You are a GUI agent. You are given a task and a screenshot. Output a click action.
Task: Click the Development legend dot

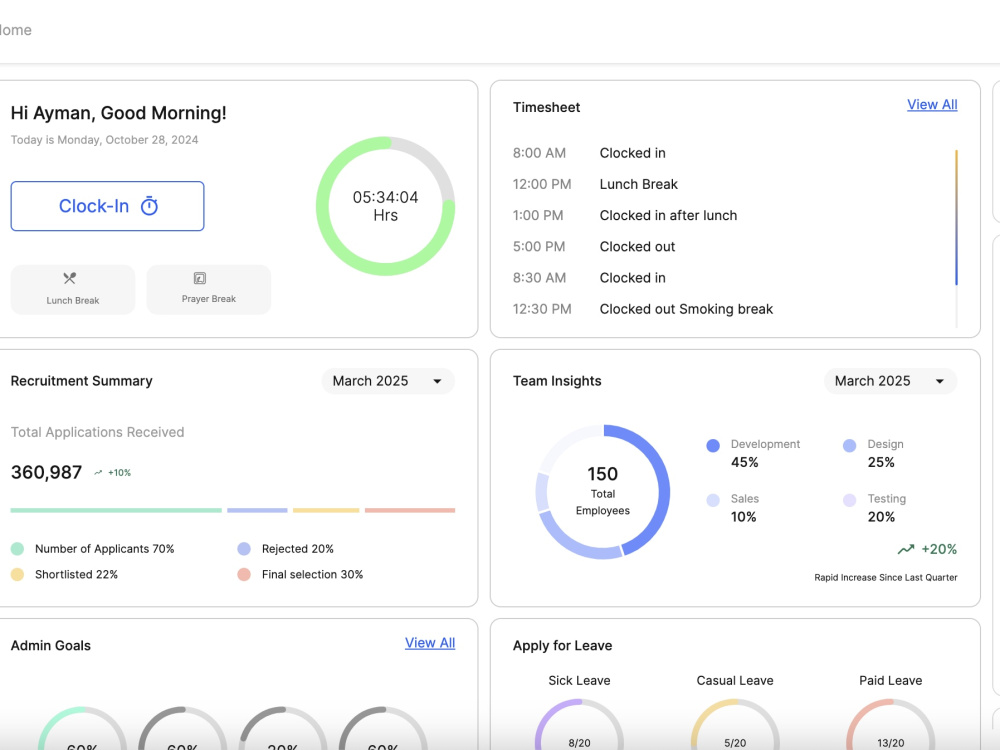(x=713, y=446)
